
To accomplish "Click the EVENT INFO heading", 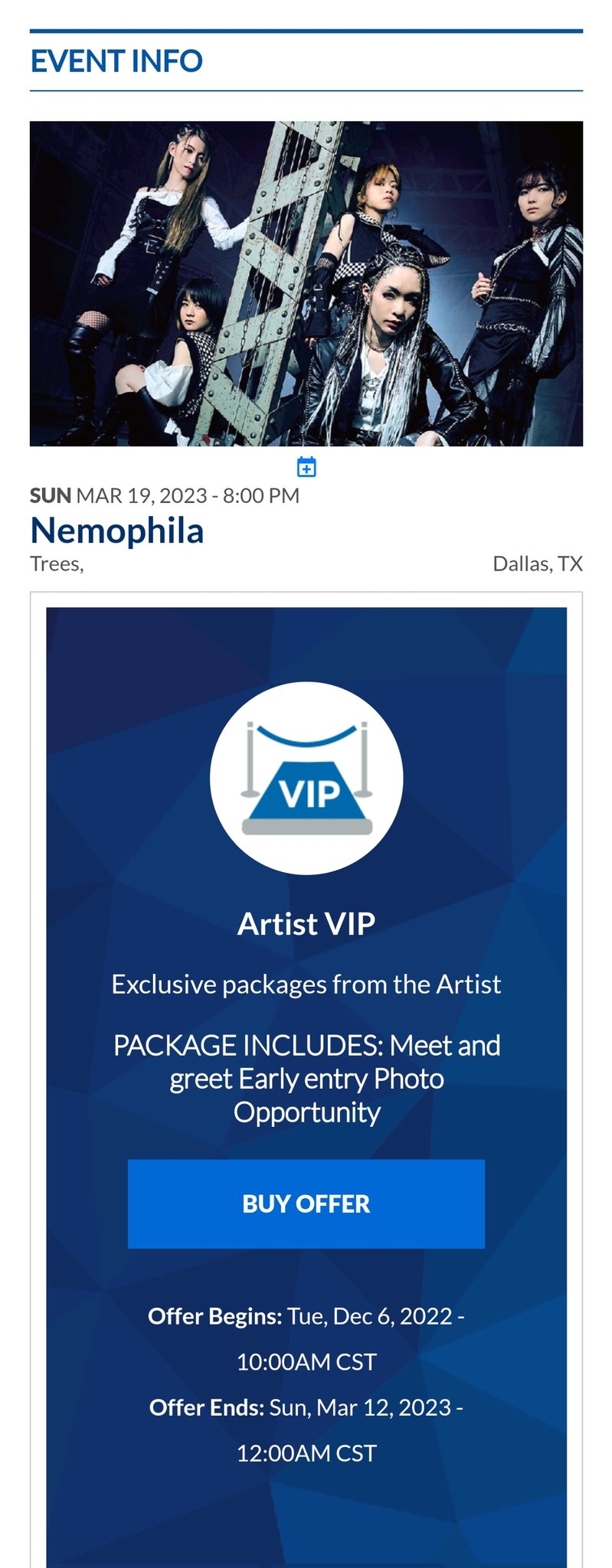I will [116, 61].
